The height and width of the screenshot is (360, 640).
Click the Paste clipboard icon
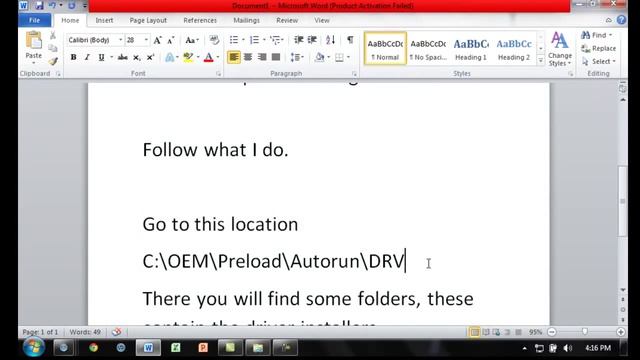[x=33, y=41]
